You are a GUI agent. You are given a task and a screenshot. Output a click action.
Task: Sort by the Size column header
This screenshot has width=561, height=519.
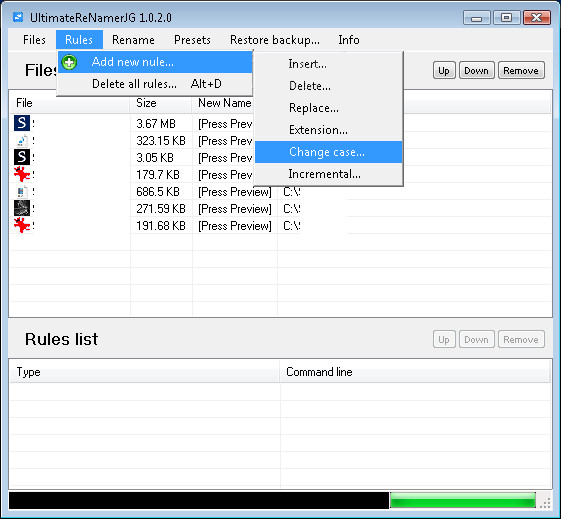[161, 103]
